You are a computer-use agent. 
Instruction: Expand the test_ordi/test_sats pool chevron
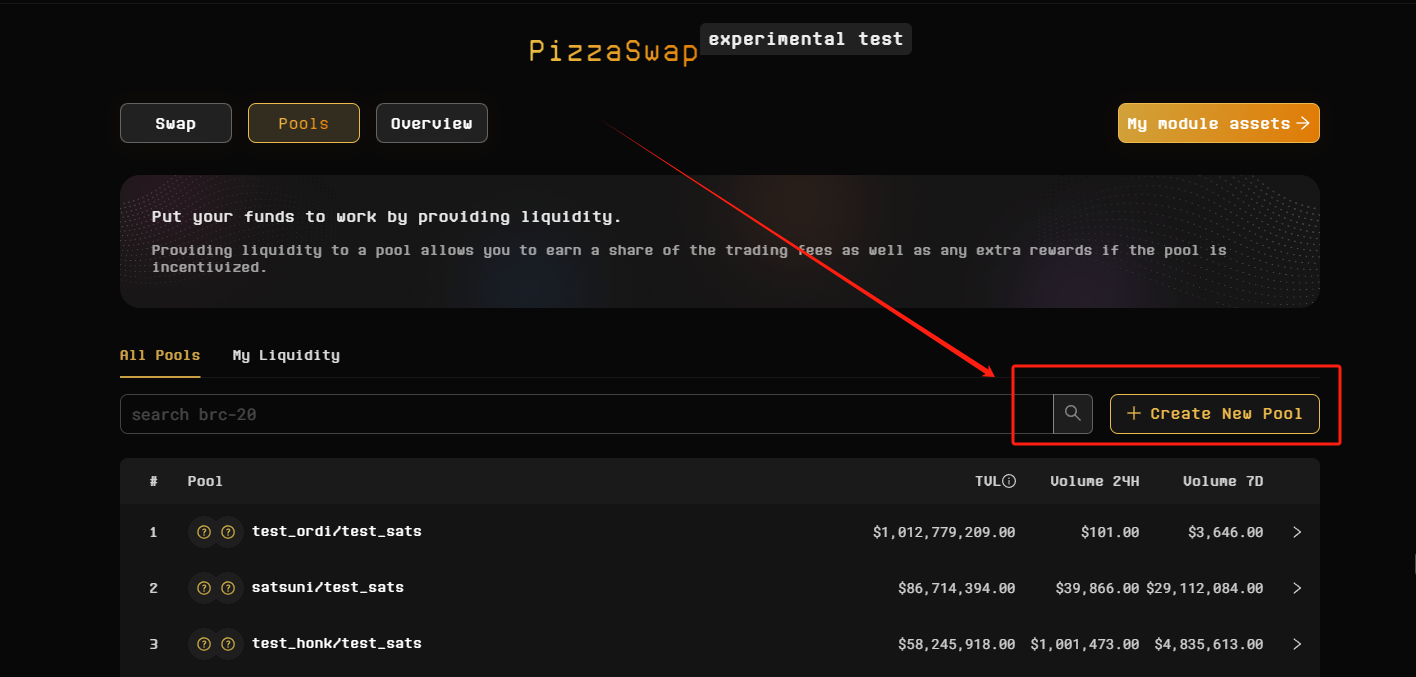pos(1297,532)
